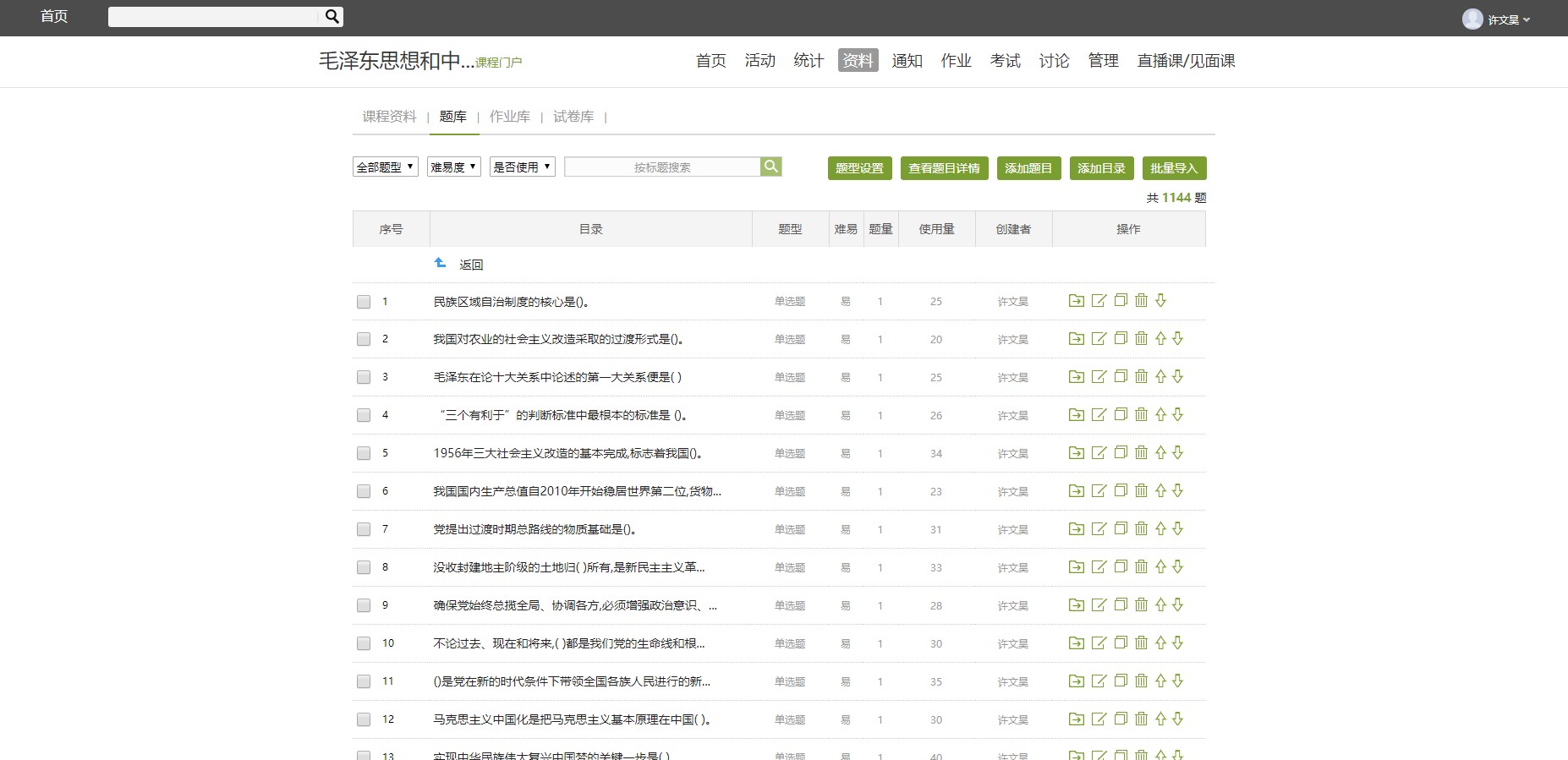
Task: Move question 5 up one position
Action: pos(1160,452)
